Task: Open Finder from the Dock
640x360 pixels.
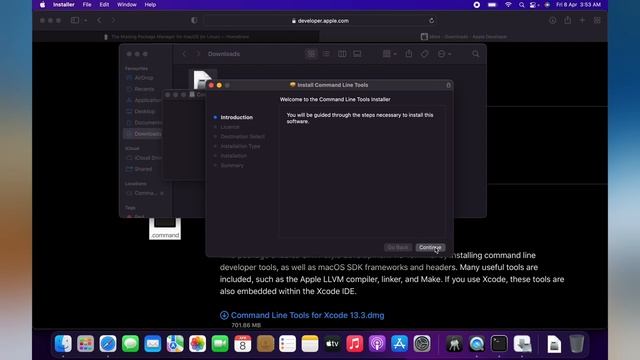Action: pyautogui.click(x=63, y=344)
